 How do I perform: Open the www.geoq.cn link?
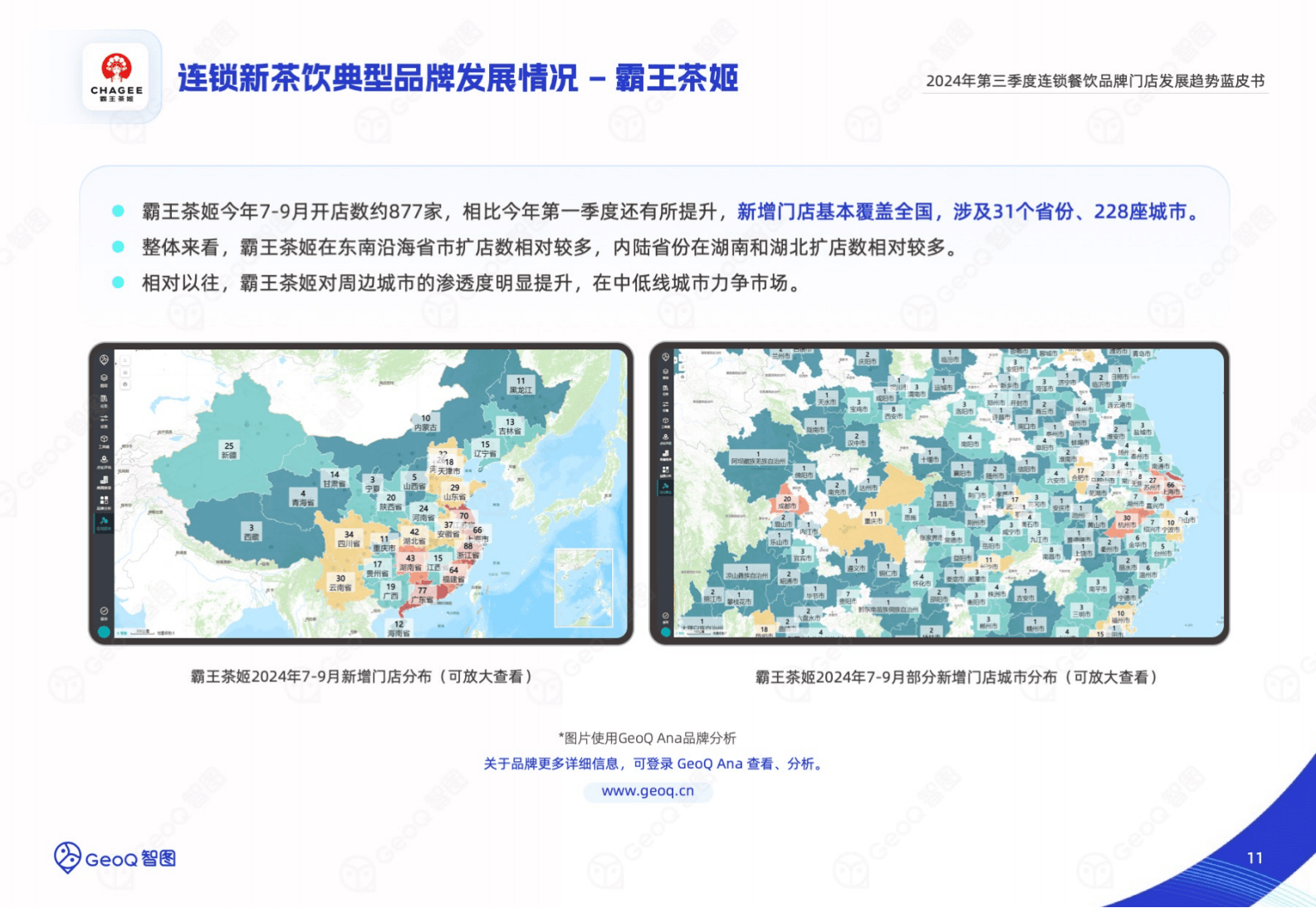(x=648, y=791)
